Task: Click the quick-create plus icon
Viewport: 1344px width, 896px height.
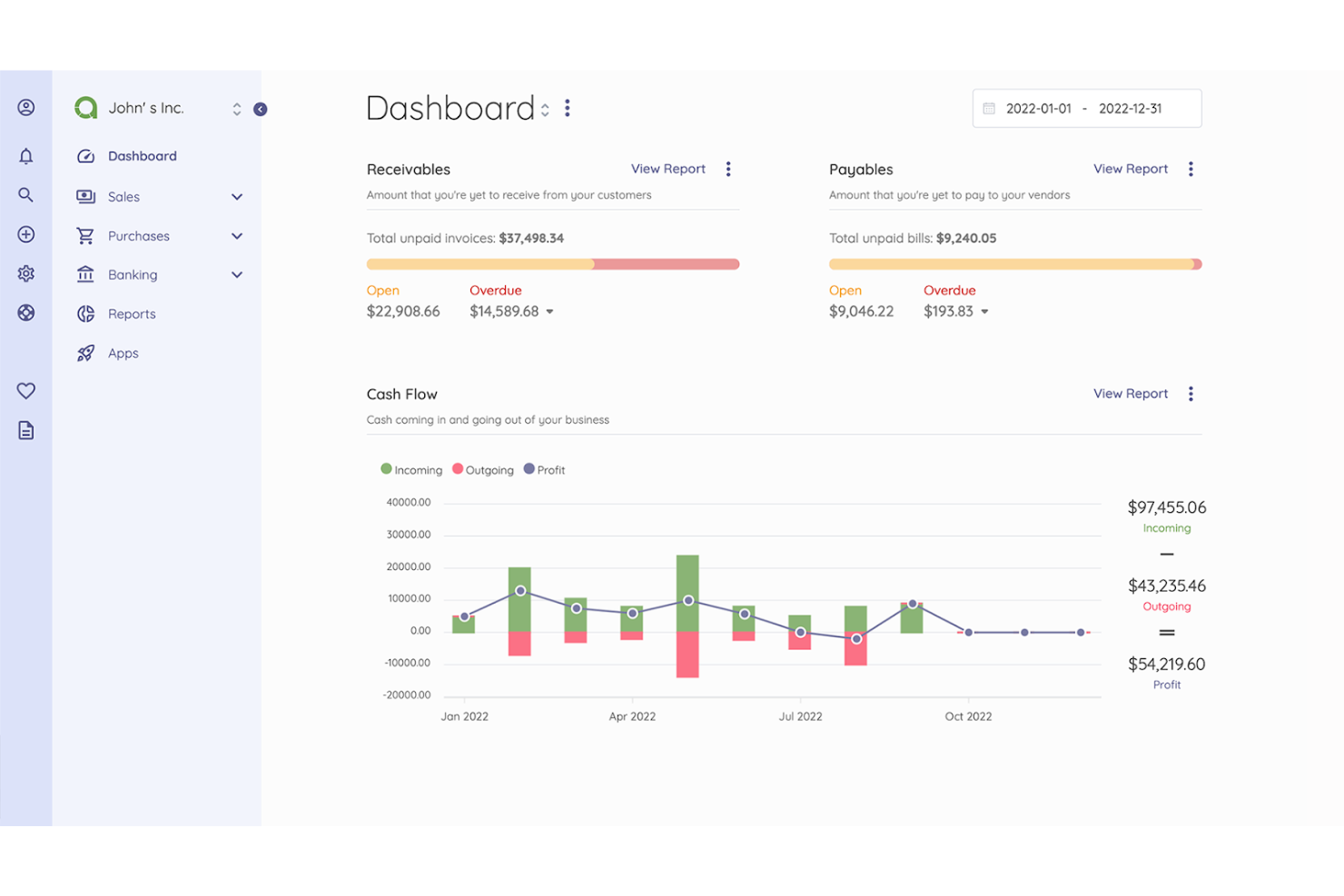Action: 26,233
